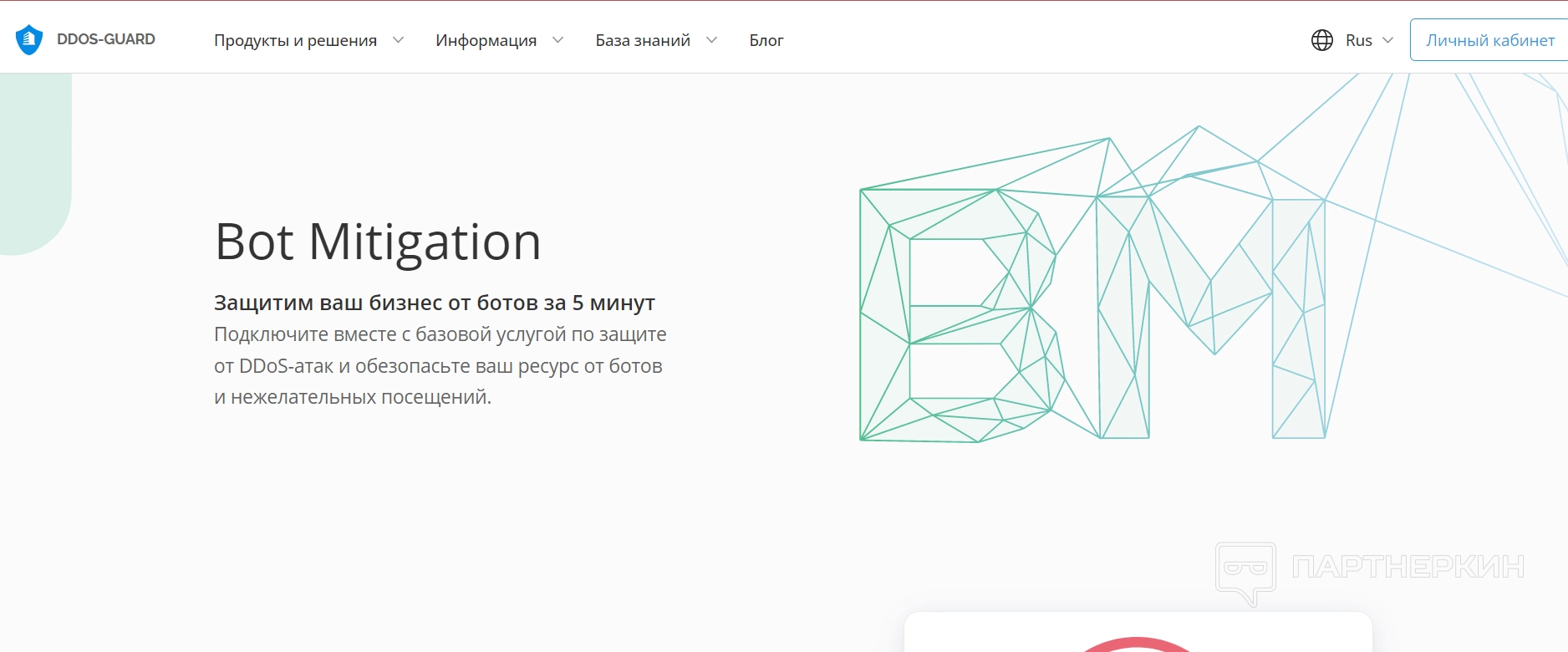
Task: Click the Bot Mitigation heading
Action: (x=378, y=242)
